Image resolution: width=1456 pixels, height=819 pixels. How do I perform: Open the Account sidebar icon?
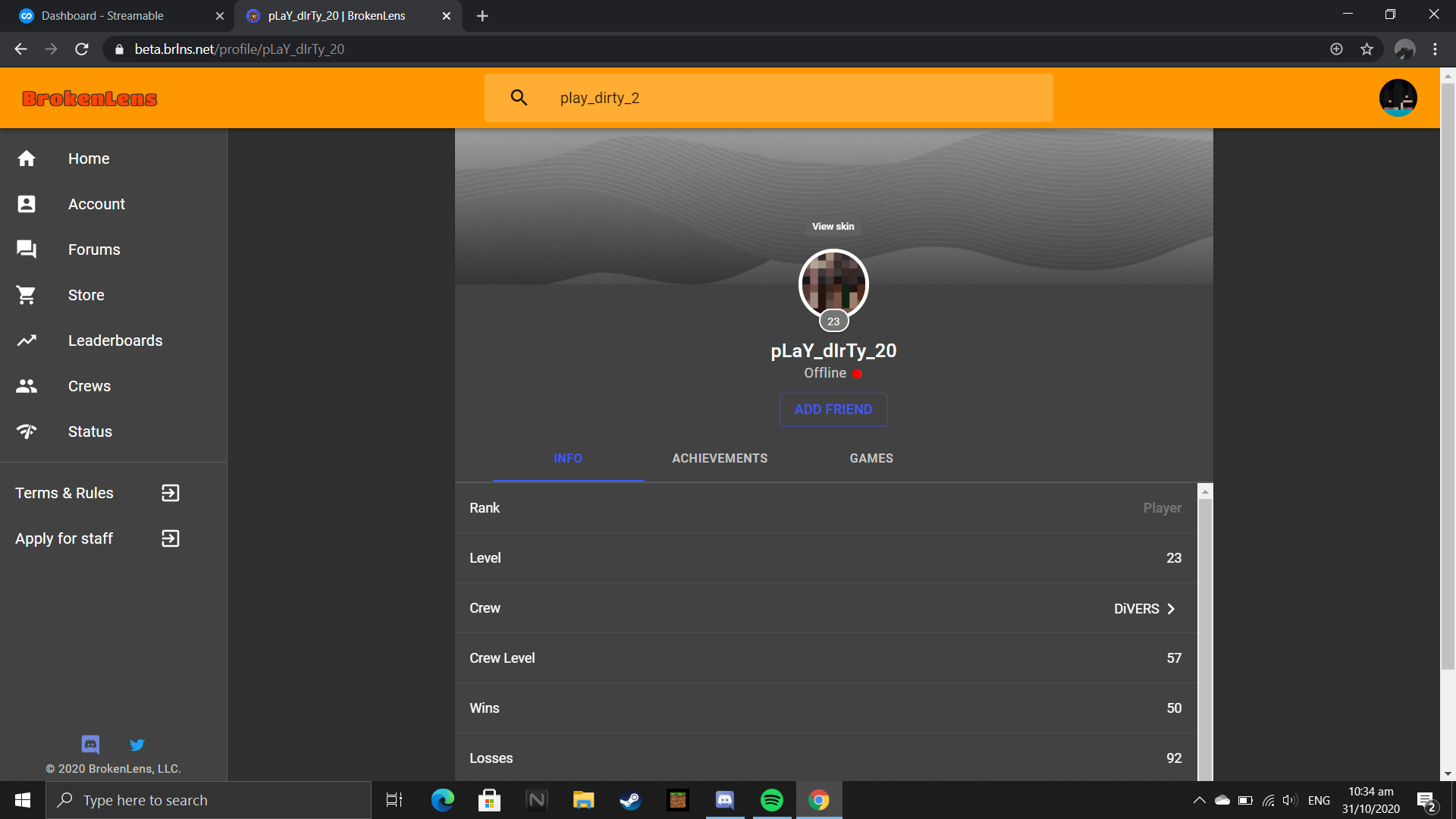click(27, 204)
